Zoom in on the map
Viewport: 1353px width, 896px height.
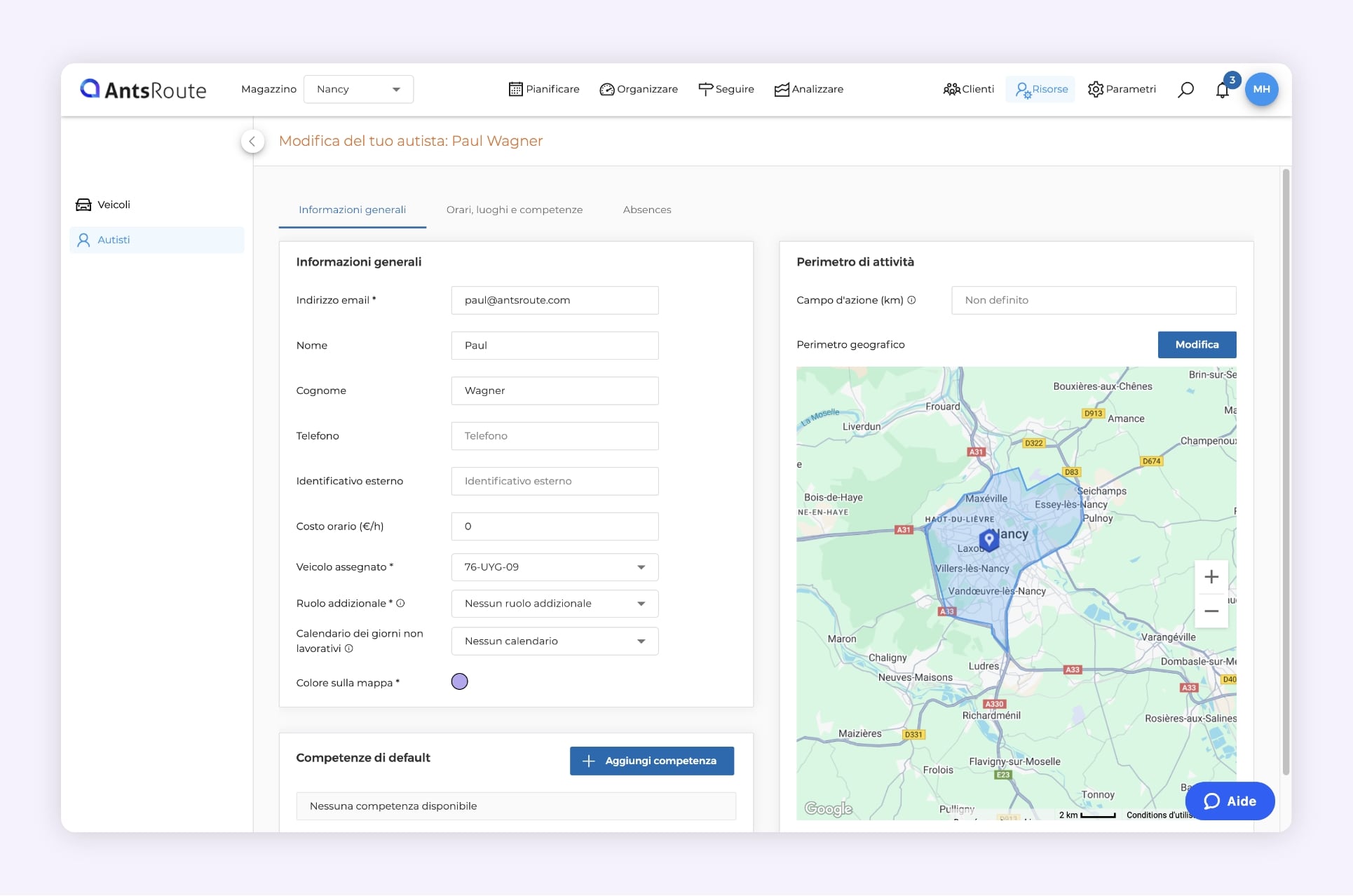1211,577
